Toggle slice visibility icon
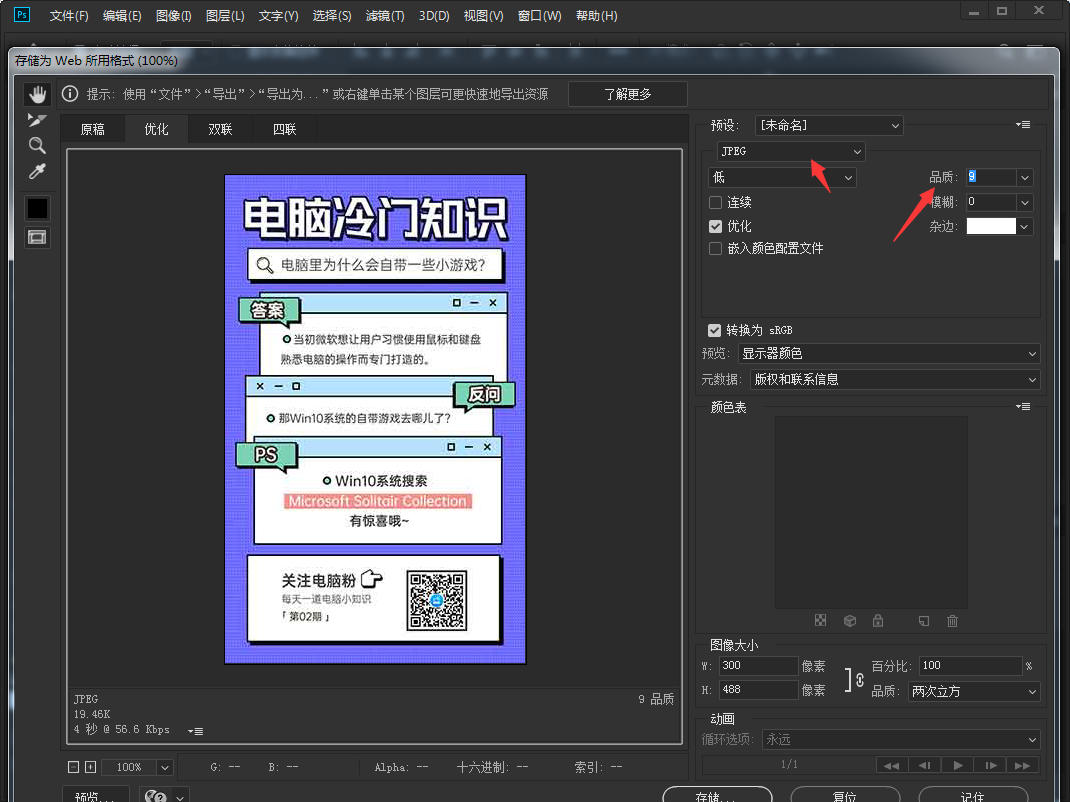Image resolution: width=1070 pixels, height=802 pixels. (37, 237)
